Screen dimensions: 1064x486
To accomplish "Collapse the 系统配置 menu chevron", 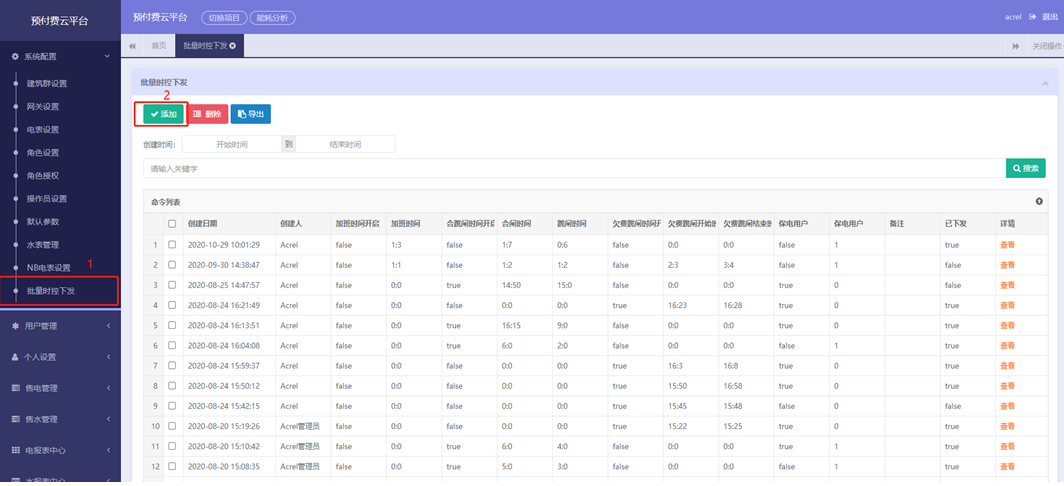I will pos(107,57).
